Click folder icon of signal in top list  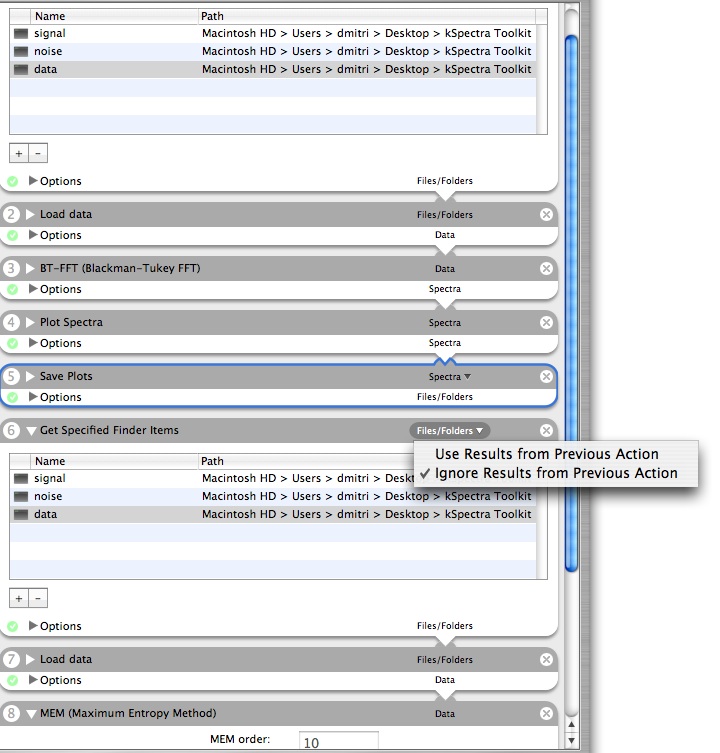coord(21,34)
